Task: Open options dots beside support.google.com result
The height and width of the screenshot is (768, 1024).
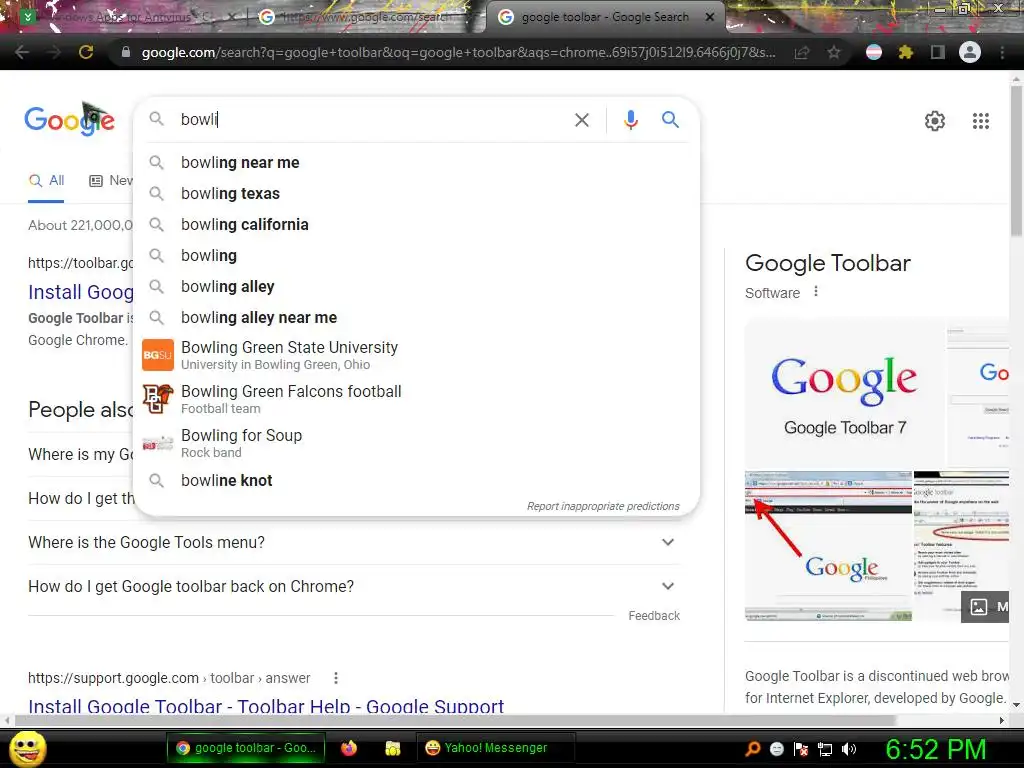Action: 336,678
